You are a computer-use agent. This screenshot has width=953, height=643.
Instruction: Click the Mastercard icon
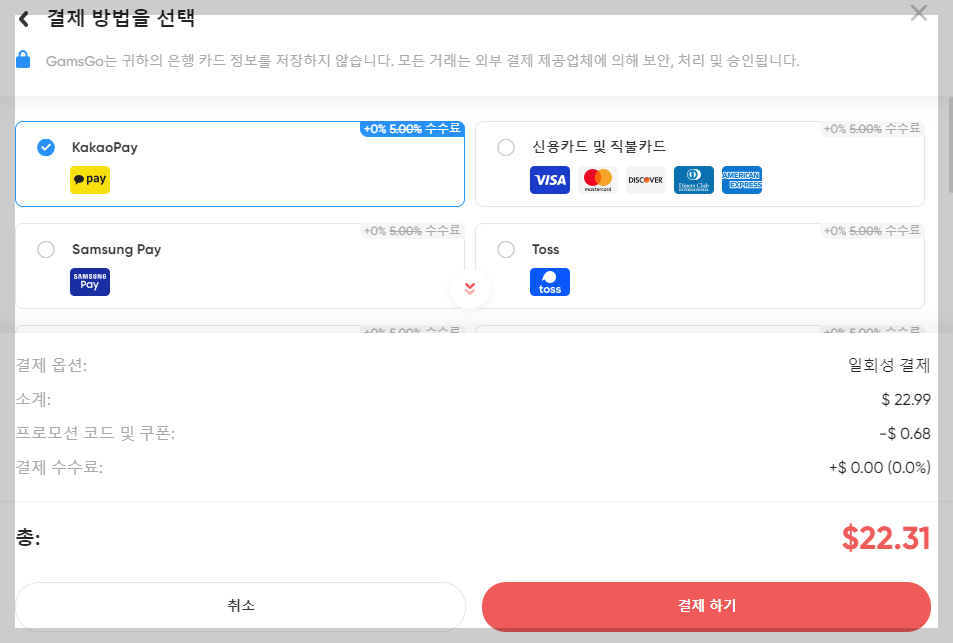598,180
